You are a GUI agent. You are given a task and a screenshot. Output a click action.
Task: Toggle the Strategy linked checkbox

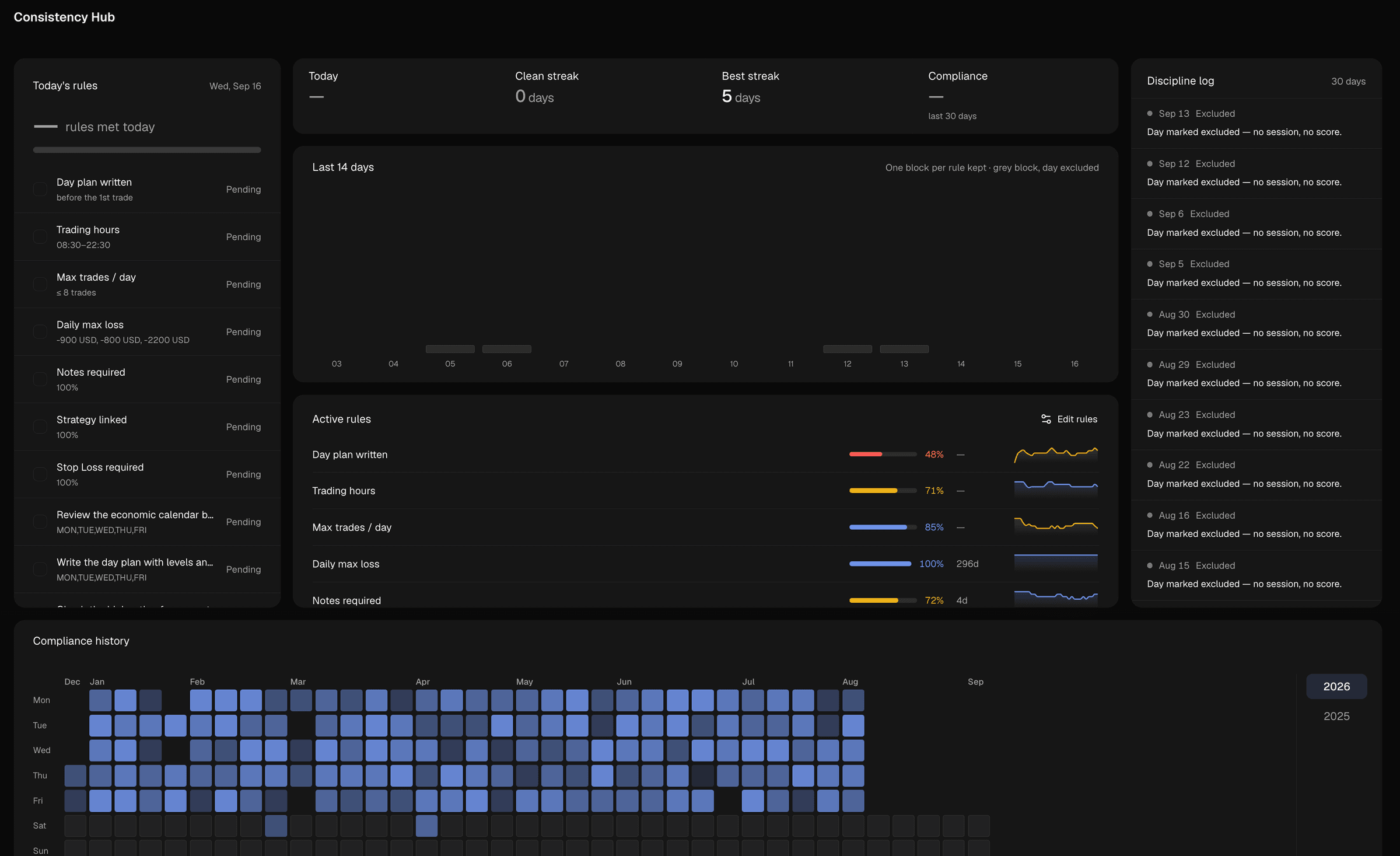[x=40, y=427]
